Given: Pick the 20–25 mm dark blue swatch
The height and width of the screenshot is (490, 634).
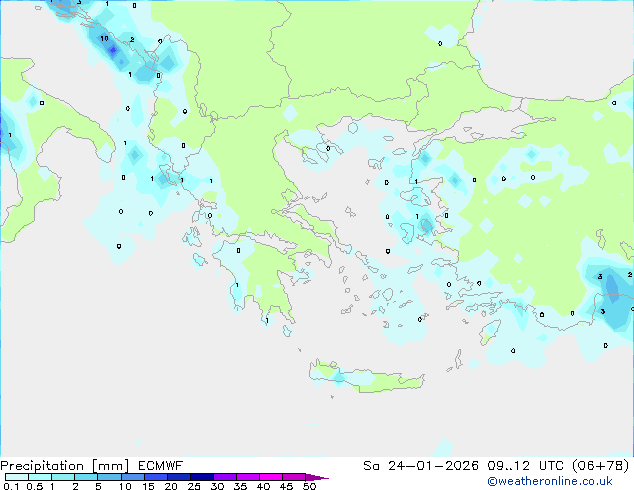Looking at the screenshot, I should click(x=179, y=477).
